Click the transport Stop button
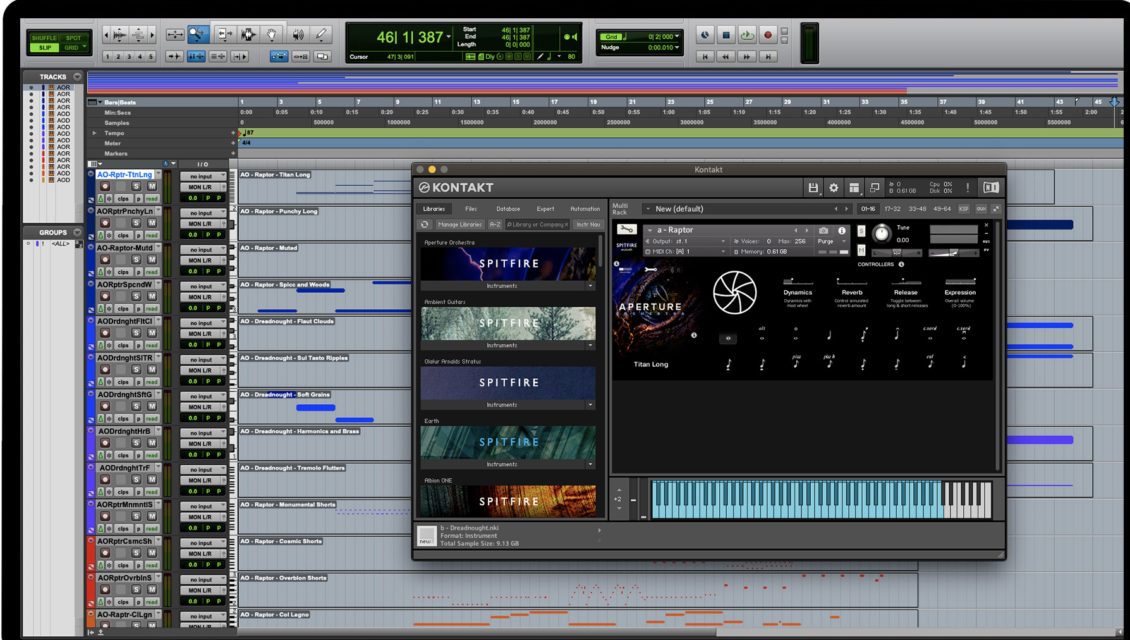This screenshot has height=640, width=1130. point(726,35)
